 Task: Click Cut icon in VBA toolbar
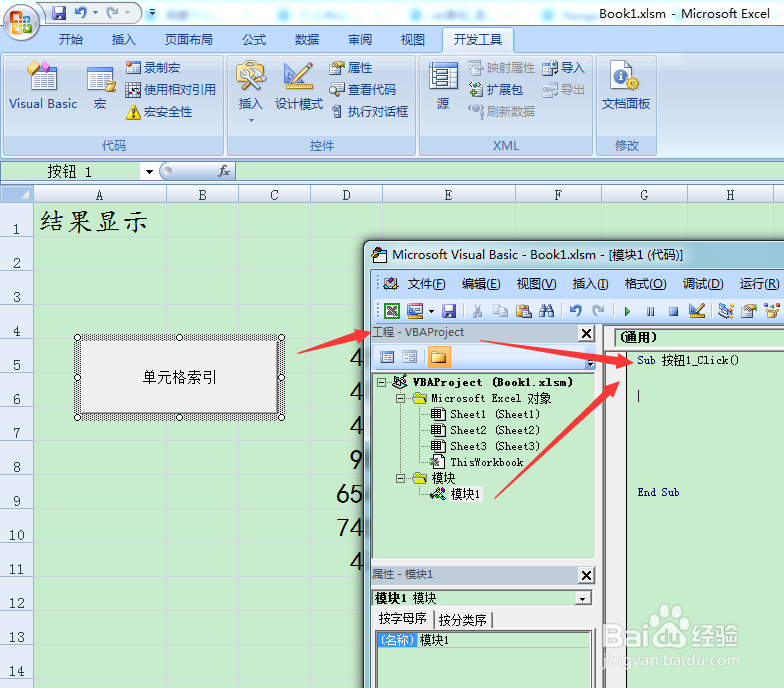[478, 311]
